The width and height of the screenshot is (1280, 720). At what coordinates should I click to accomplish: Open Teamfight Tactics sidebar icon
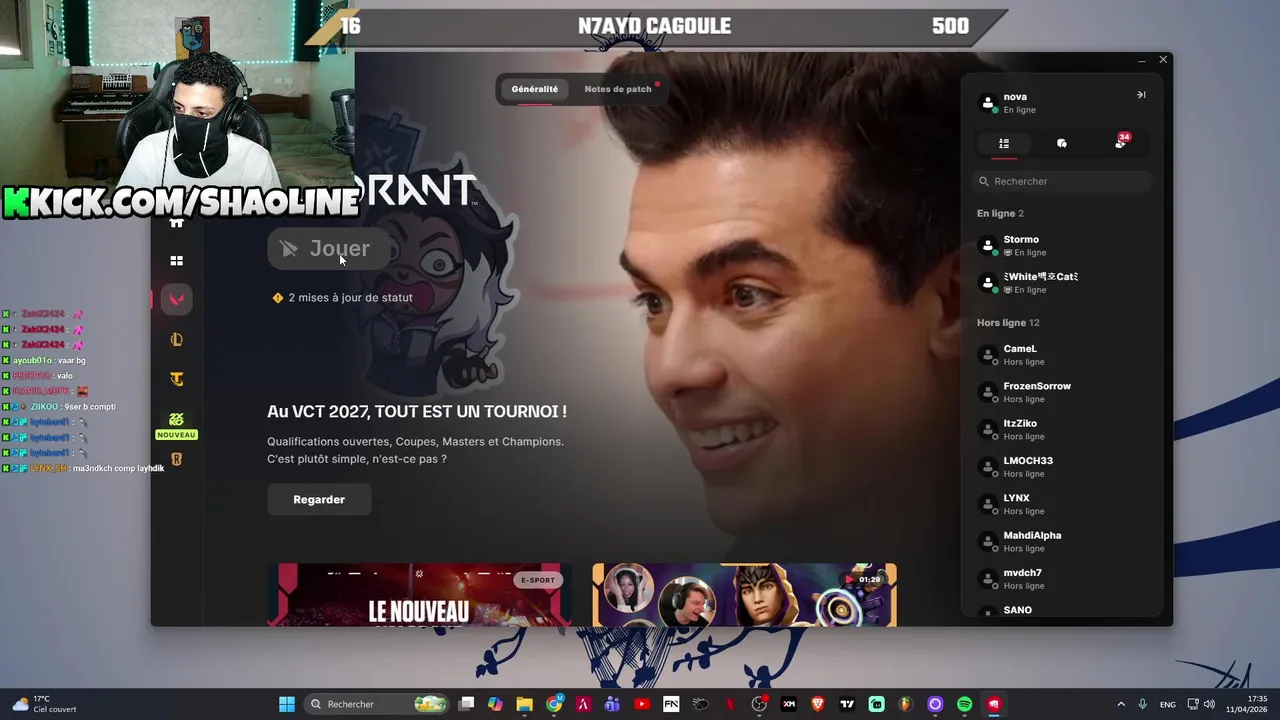point(176,379)
